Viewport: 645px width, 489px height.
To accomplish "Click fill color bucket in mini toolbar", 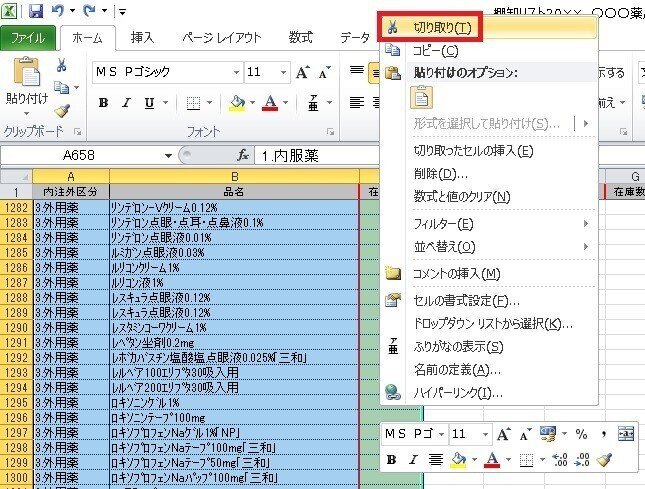I will point(458,459).
